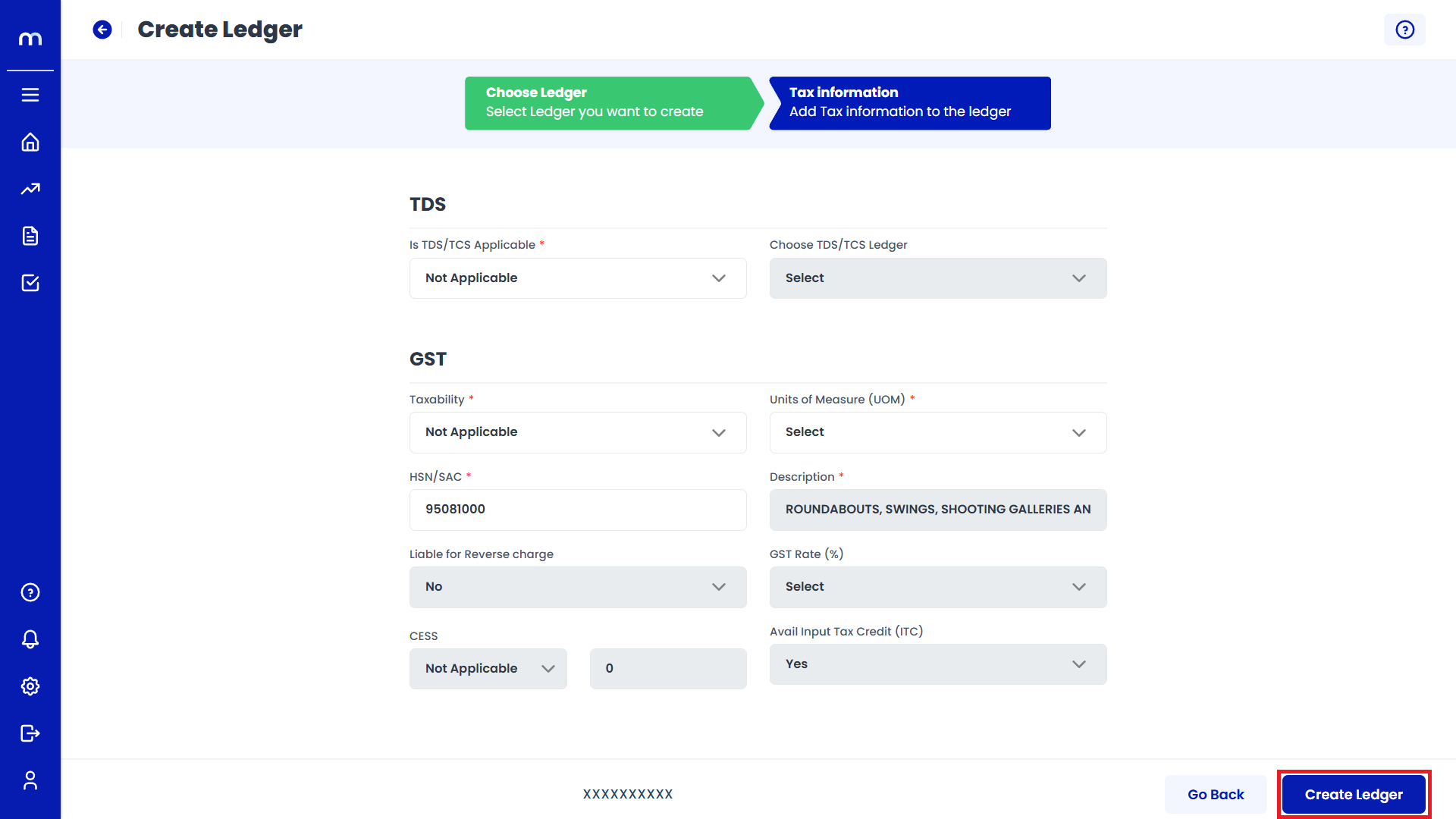Viewport: 1456px width, 819px height.
Task: Select the Tax information step tab
Action: [x=910, y=103]
